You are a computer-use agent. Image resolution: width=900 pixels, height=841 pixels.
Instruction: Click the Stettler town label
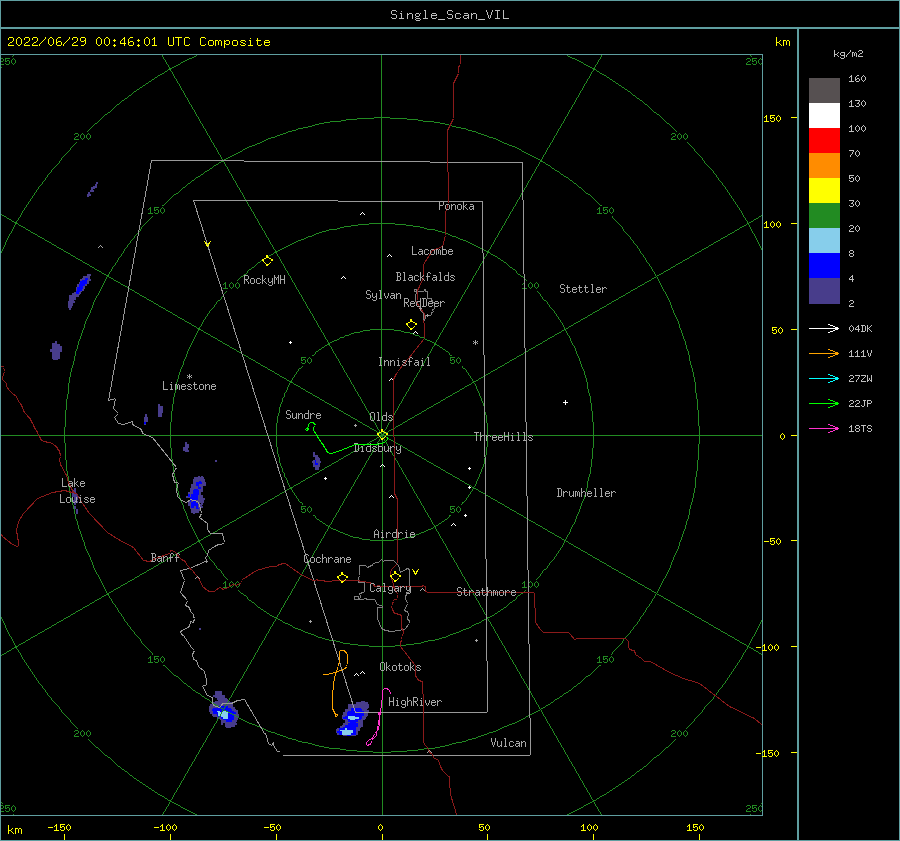[x=583, y=289]
